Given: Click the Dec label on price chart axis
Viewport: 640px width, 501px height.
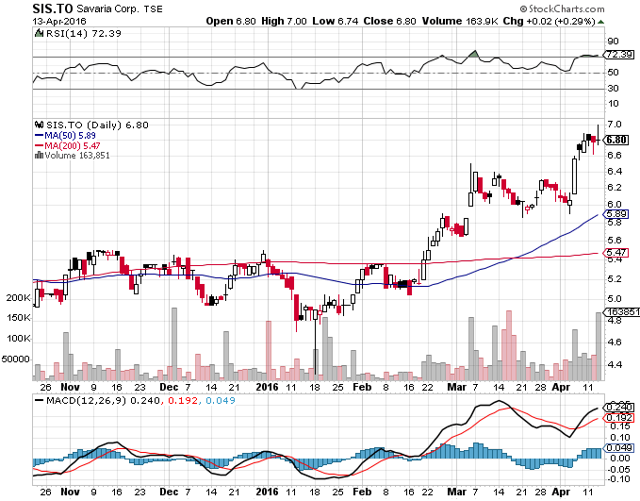Looking at the screenshot, I should pyautogui.click(x=169, y=387).
